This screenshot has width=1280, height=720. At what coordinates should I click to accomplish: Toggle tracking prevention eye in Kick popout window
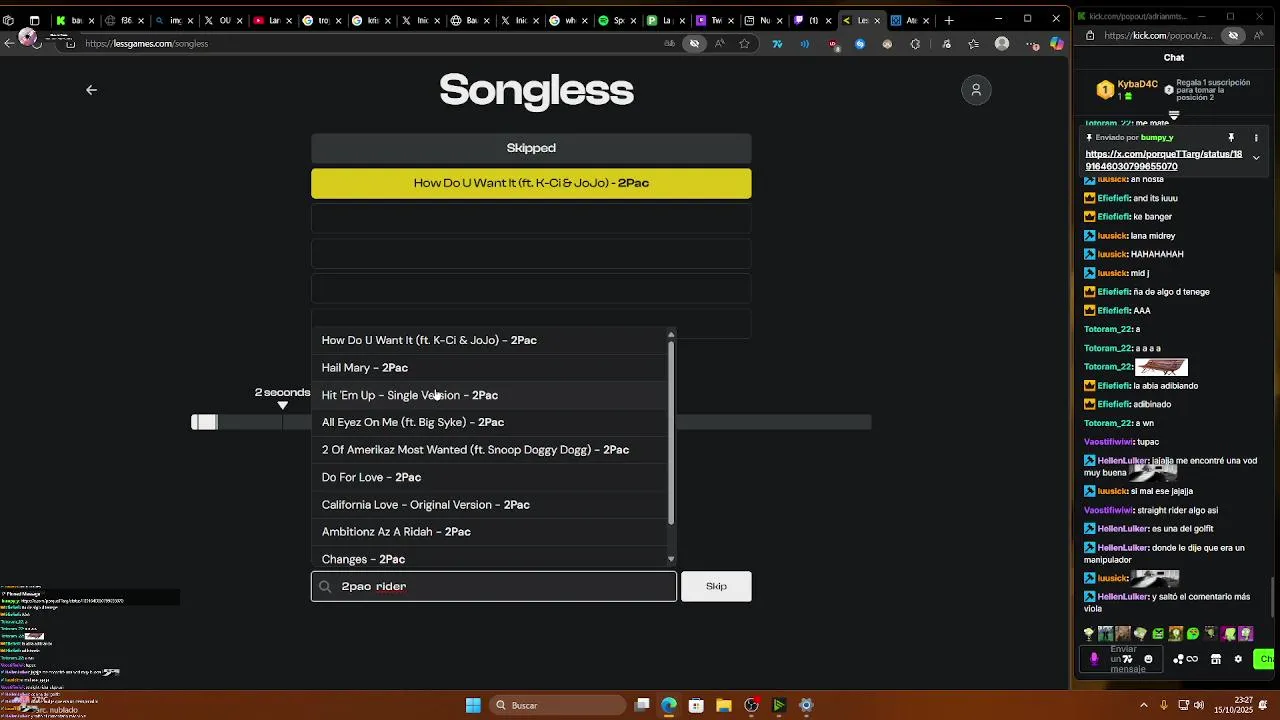coord(1233,35)
